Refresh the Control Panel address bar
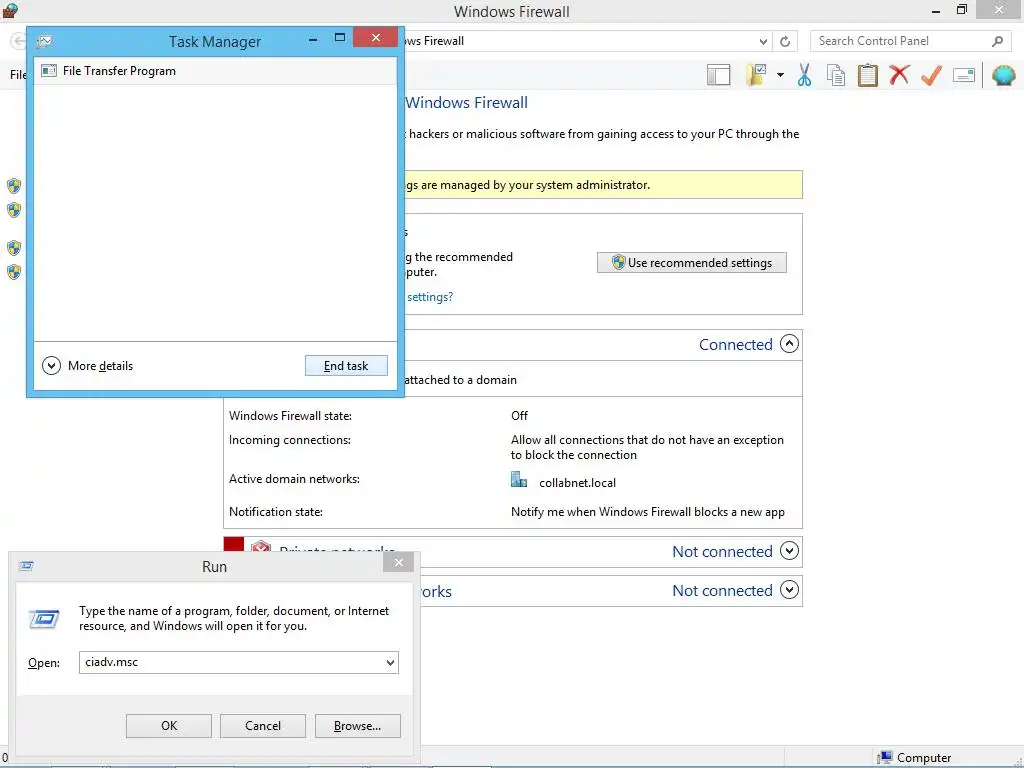 coord(785,41)
